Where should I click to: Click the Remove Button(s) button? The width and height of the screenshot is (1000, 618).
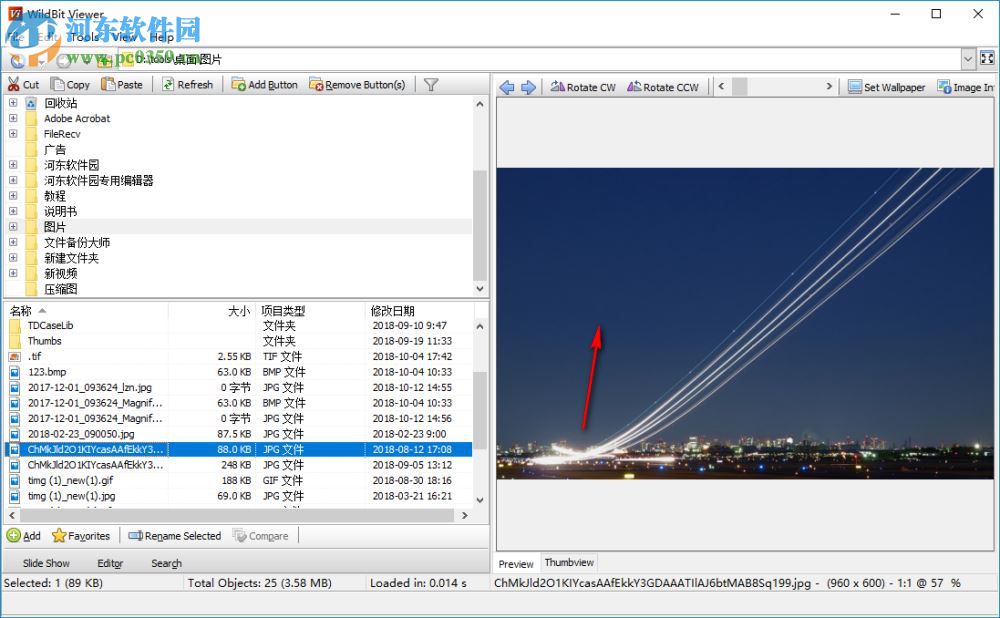point(357,85)
